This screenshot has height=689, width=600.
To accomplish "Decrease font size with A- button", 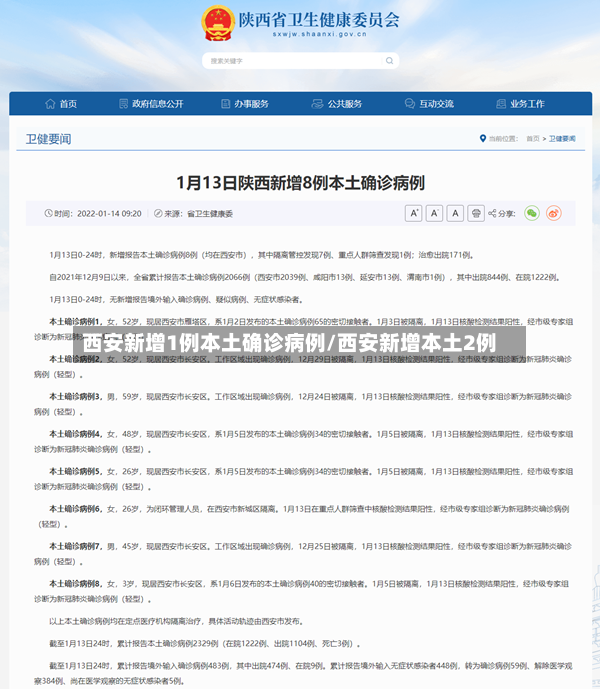I will click(434, 214).
